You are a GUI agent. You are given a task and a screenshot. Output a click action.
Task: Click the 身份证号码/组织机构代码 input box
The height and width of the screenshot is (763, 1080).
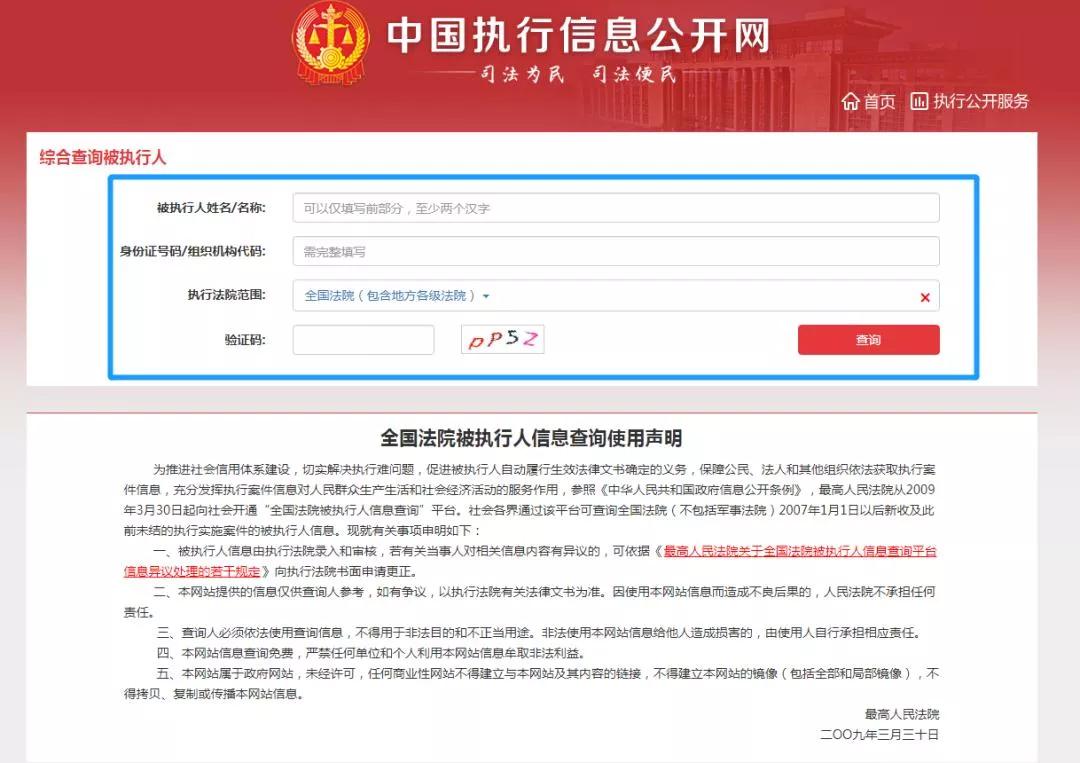coord(614,251)
